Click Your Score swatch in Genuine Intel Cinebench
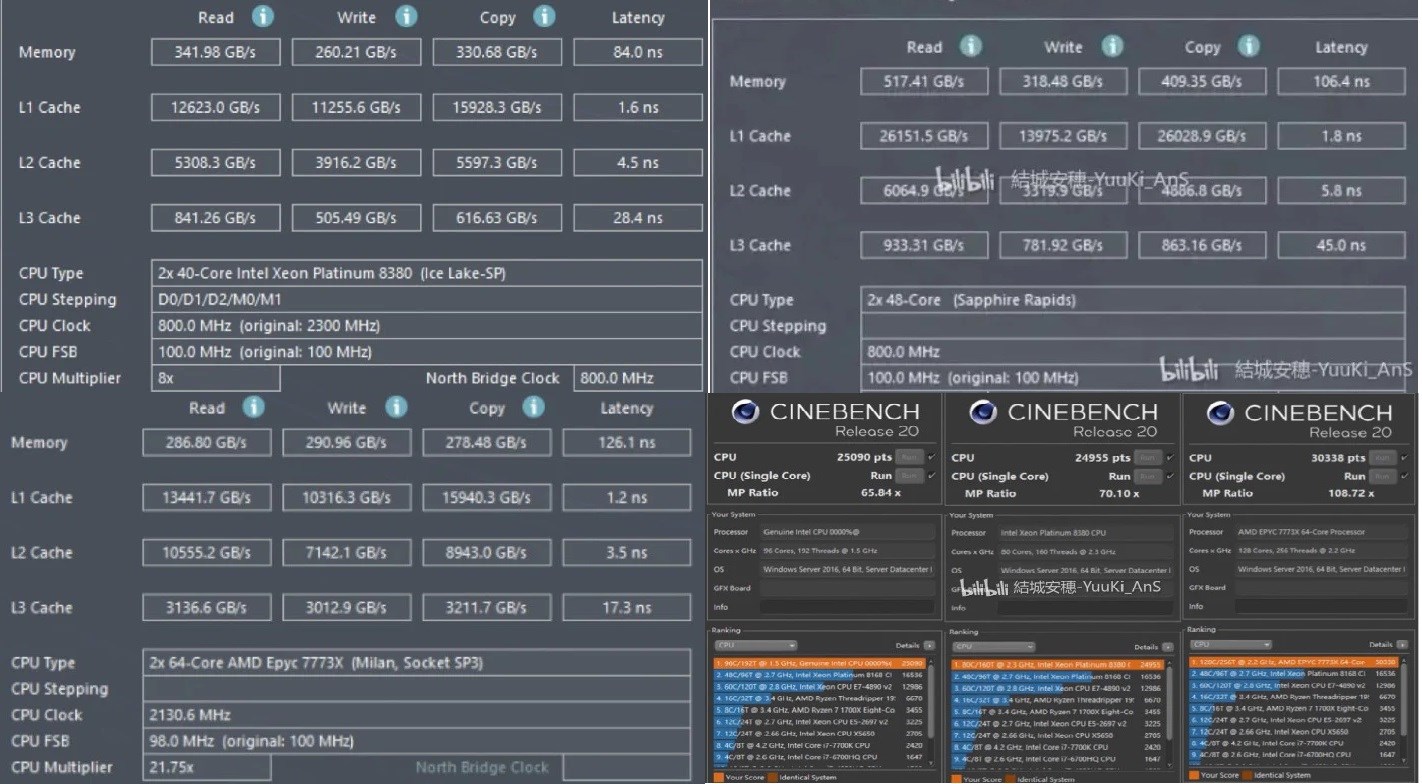 point(718,777)
